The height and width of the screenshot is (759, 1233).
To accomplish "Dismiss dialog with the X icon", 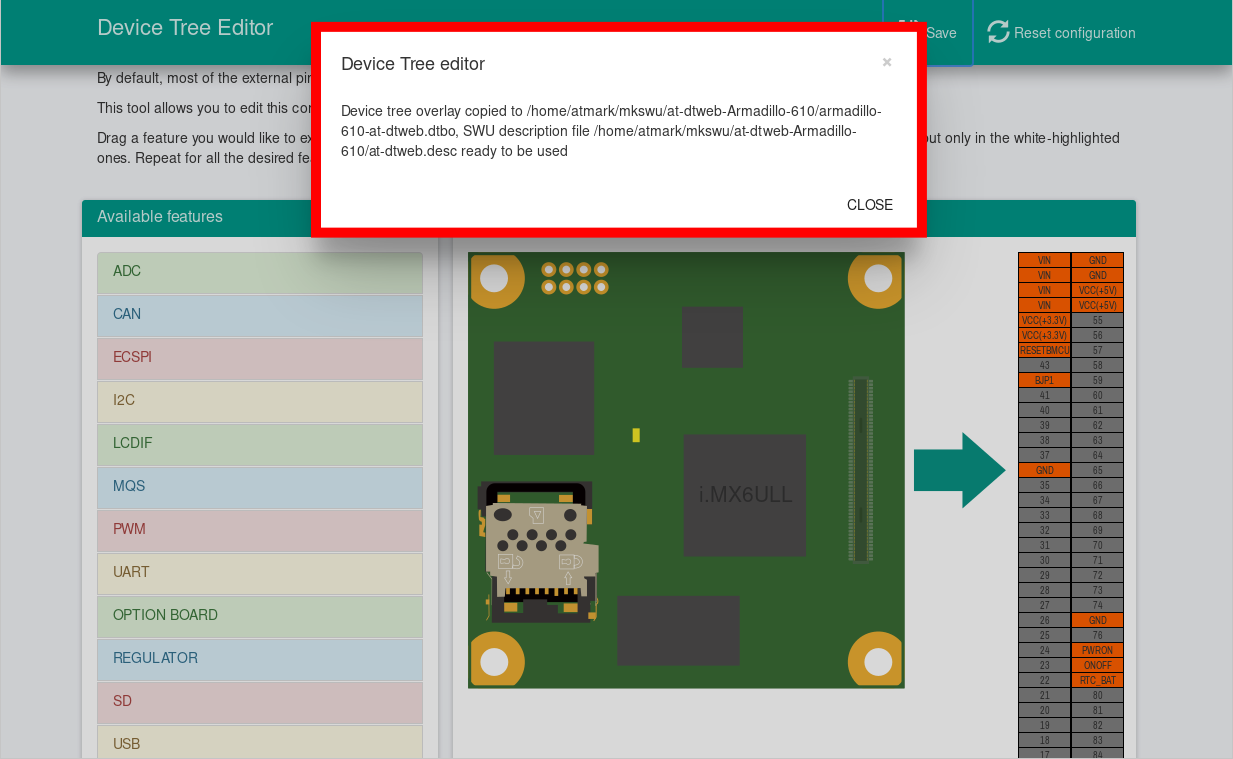I will (x=886, y=62).
